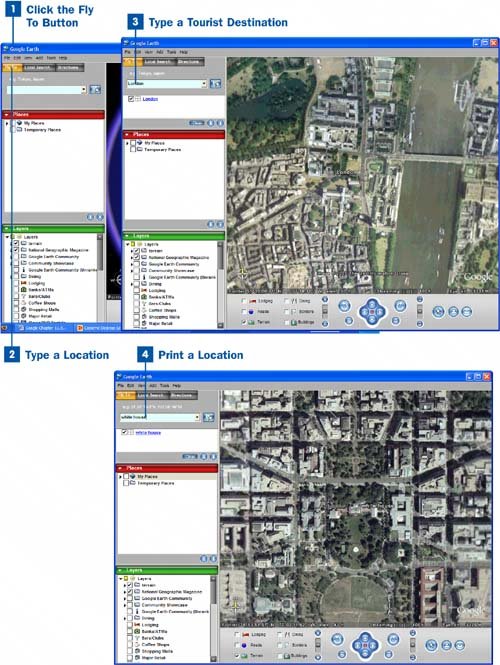Open the dropdown of the white house search field

(197, 417)
